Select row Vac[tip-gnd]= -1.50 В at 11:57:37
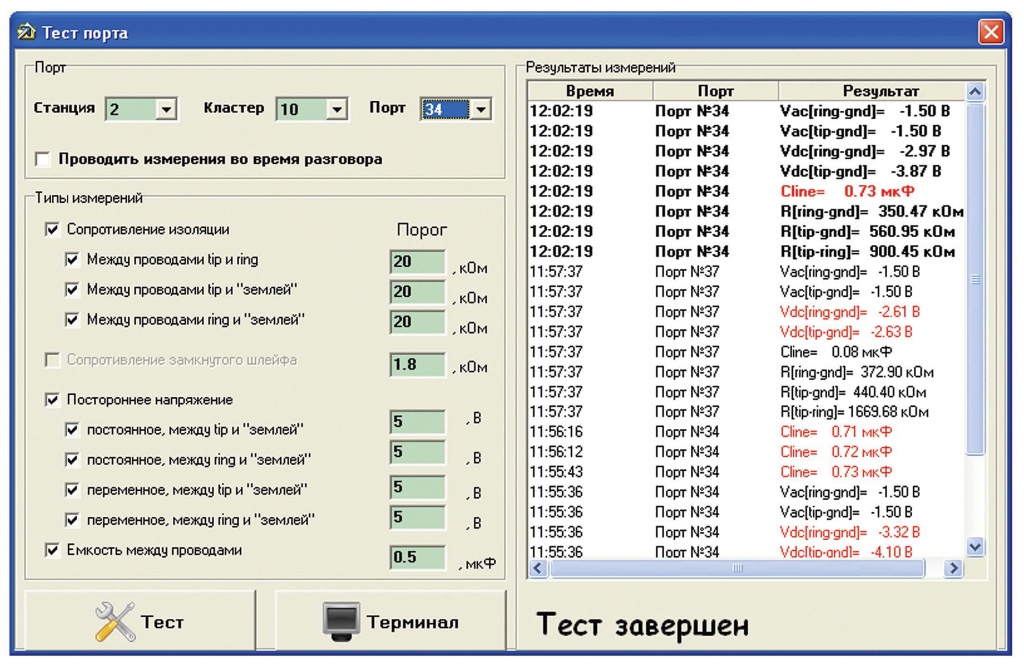Screen dimensions: 1024x668 (746, 292)
